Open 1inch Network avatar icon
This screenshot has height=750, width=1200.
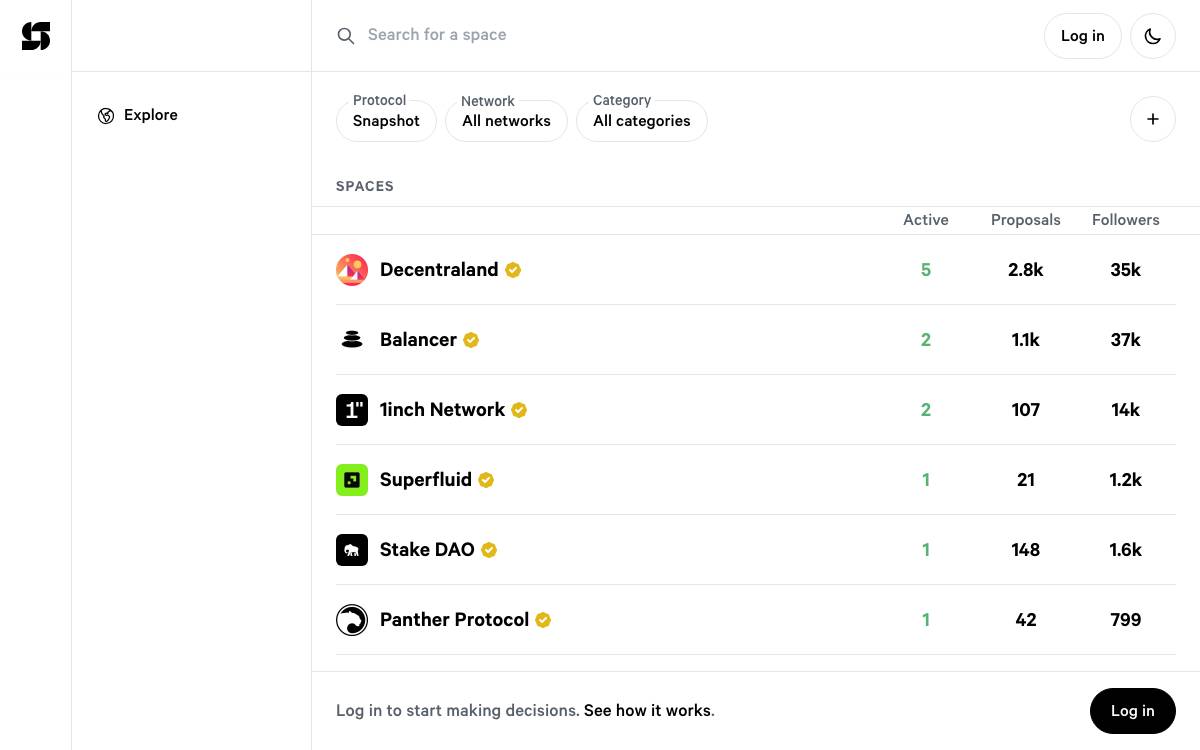coord(352,410)
